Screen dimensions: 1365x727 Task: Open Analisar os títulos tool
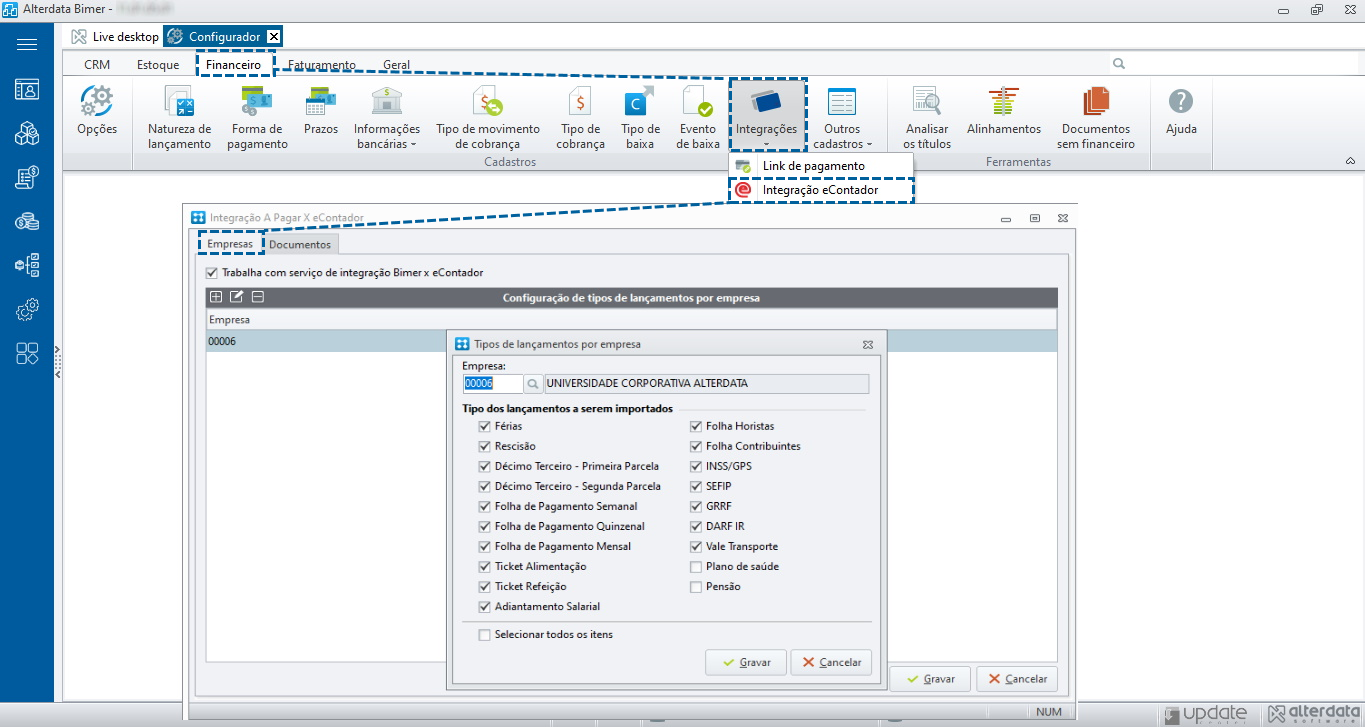click(x=927, y=117)
